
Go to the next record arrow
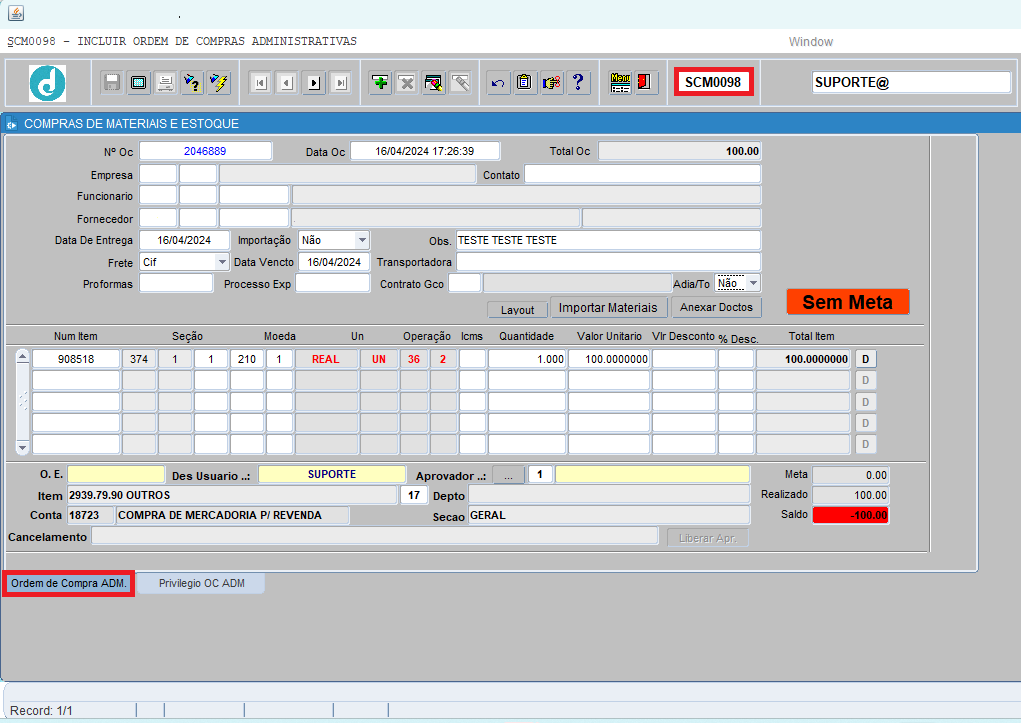[314, 83]
